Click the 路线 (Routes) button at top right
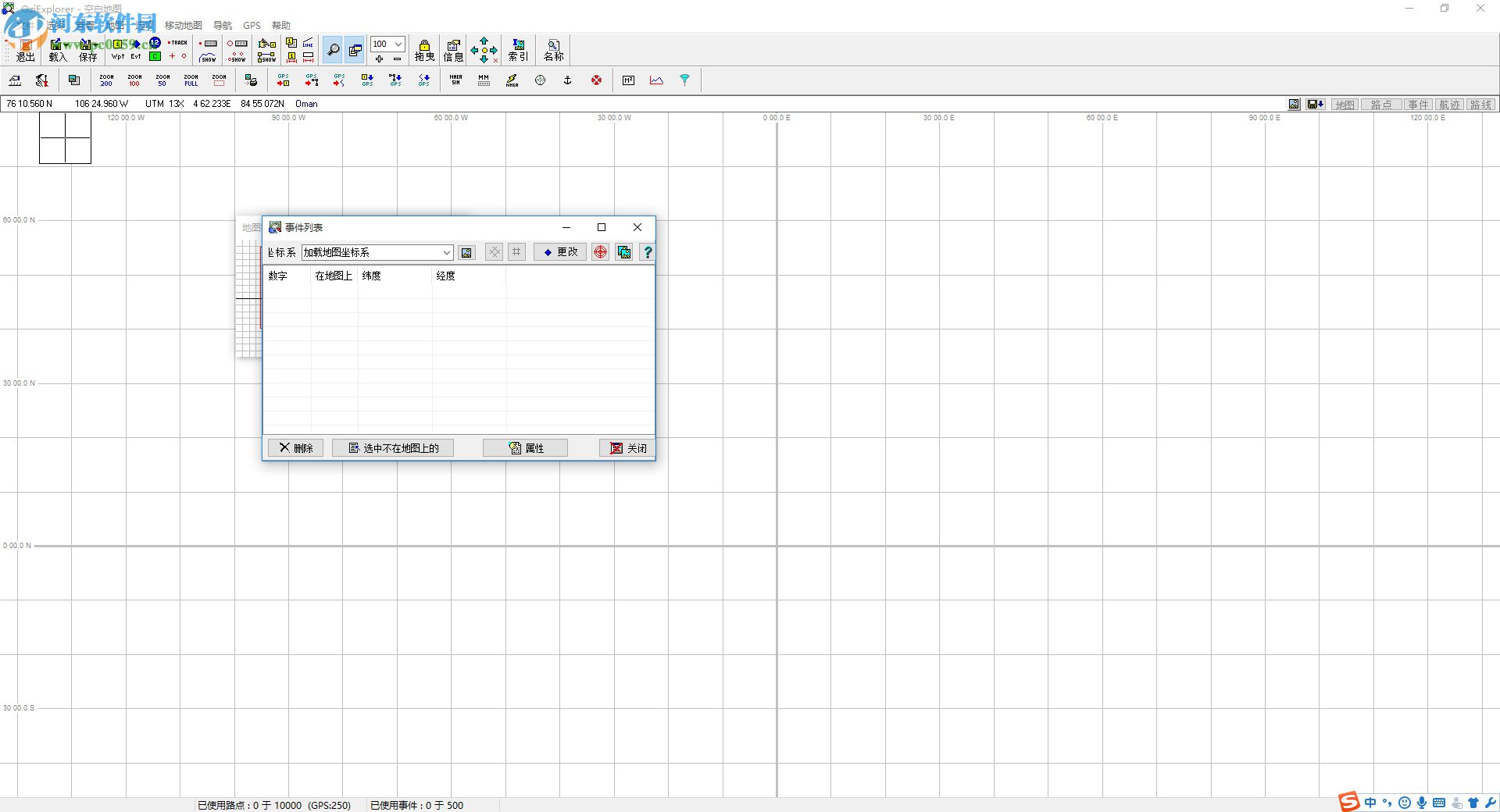This screenshot has width=1500, height=812. (1480, 105)
